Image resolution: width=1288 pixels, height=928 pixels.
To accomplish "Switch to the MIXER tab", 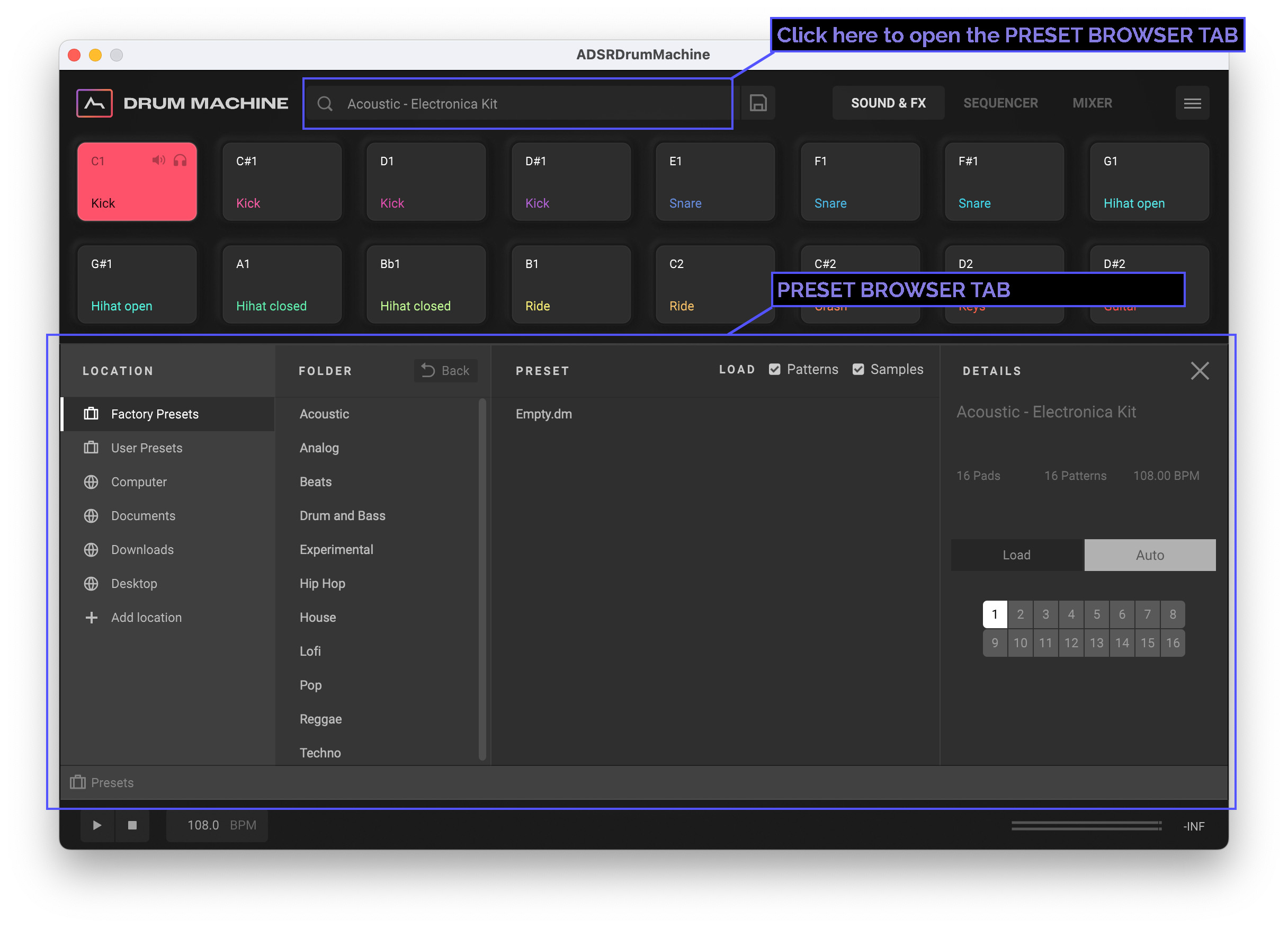I will (x=1092, y=103).
